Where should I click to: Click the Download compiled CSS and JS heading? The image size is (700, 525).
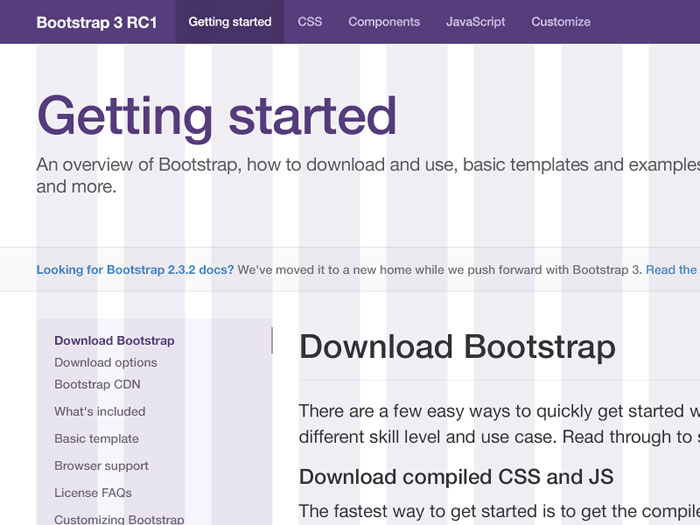[456, 477]
